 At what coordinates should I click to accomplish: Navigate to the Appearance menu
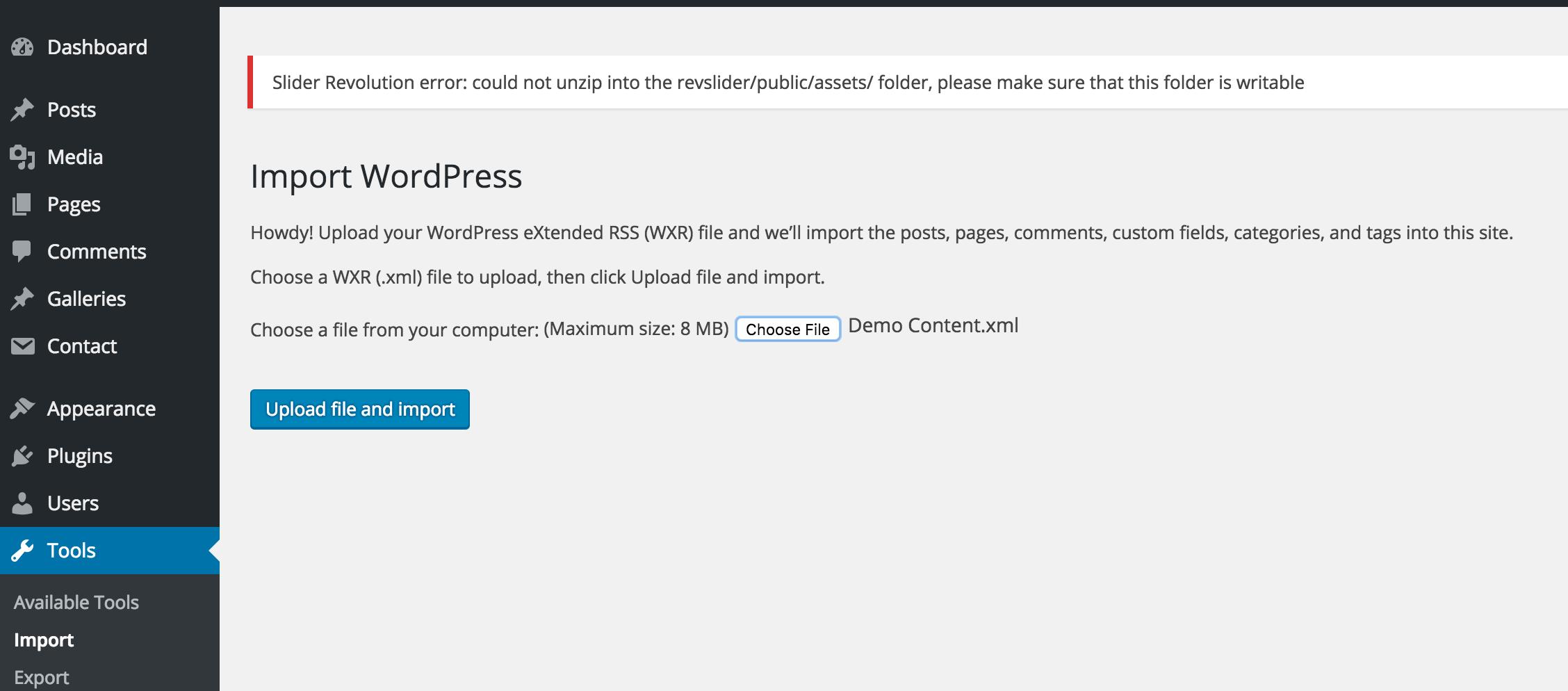(100, 408)
